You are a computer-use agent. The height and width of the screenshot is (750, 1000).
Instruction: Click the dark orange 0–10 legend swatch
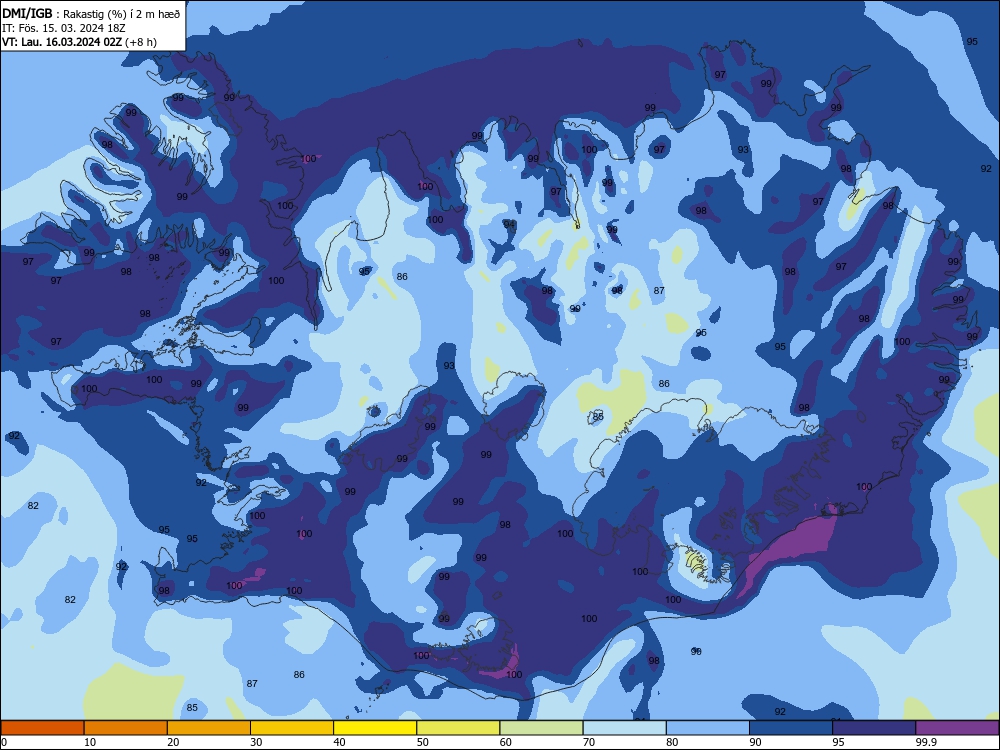[x=42, y=728]
